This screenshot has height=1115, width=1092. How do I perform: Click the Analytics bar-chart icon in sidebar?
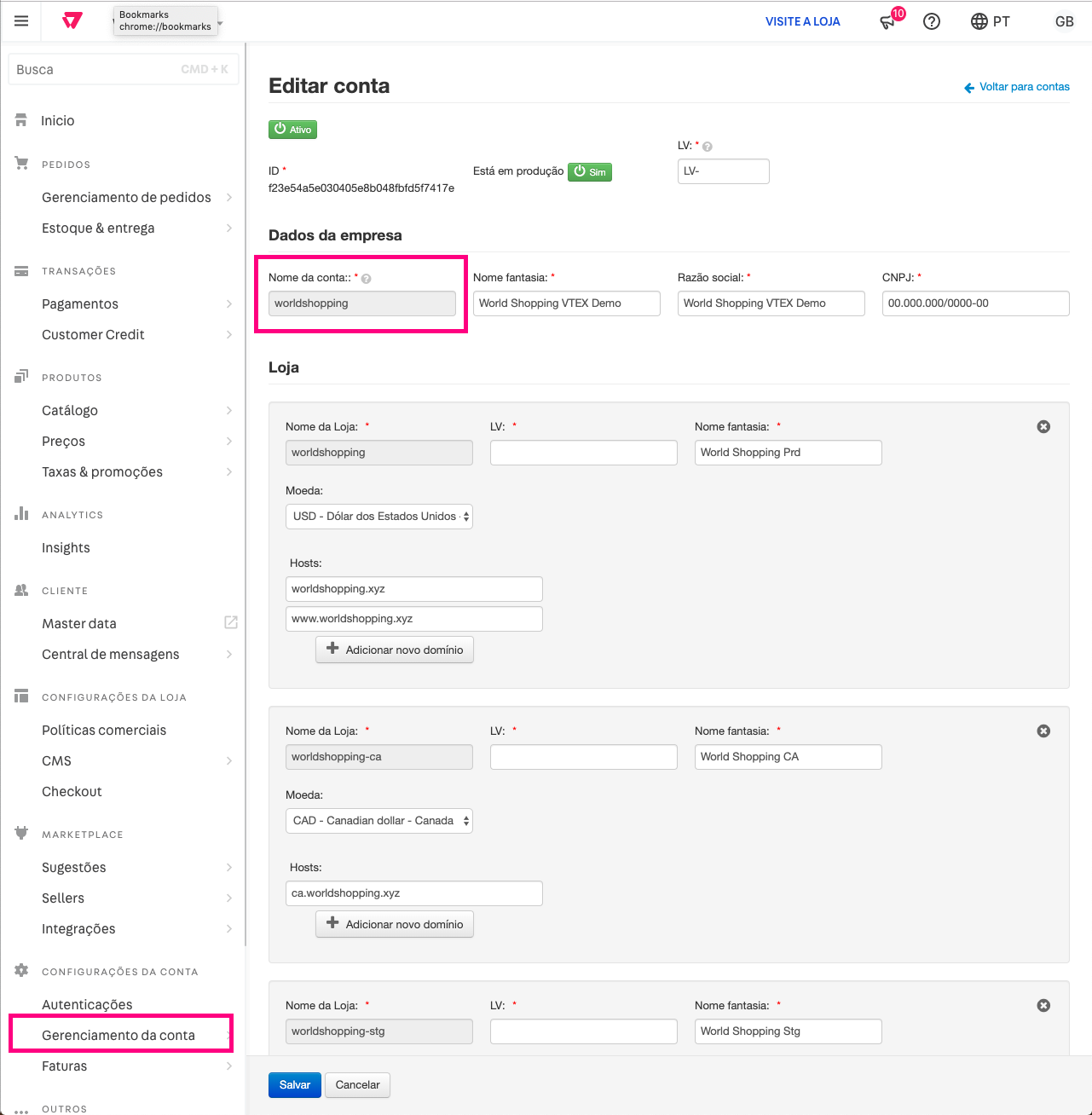[x=20, y=513]
